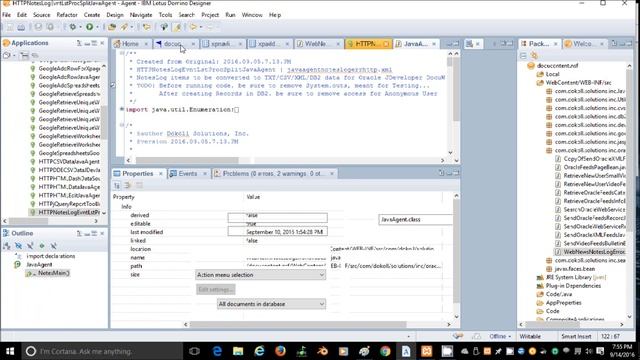The height and width of the screenshot is (360, 640).
Task: Click the 'Edit settings...' button
Action: pyautogui.click(x=216, y=289)
